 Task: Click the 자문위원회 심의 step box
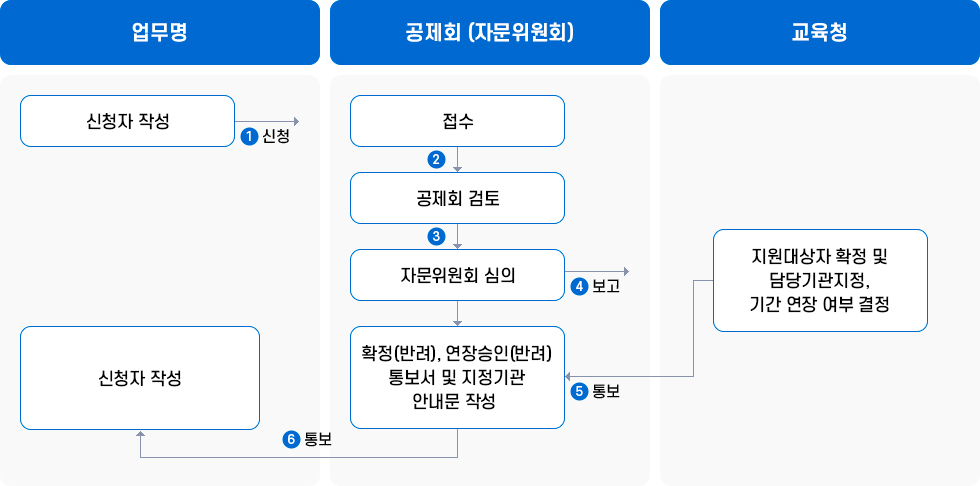pyautogui.click(x=457, y=275)
